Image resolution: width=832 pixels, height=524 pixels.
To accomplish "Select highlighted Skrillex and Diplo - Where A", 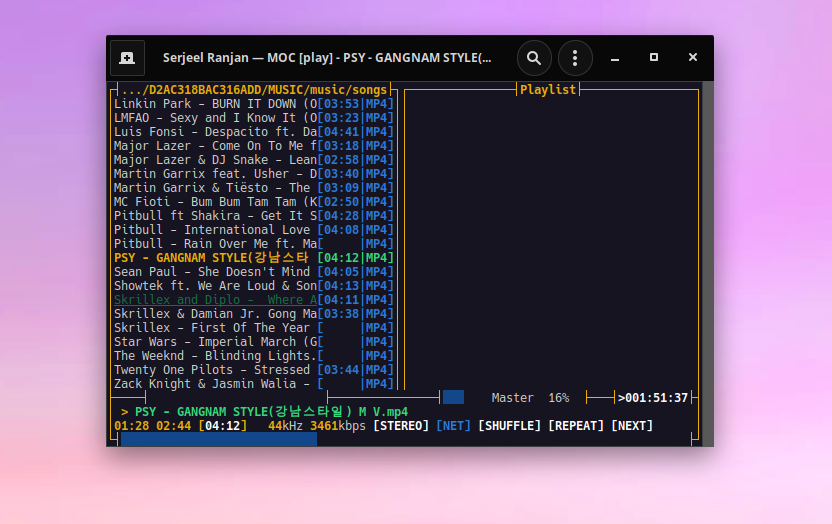I will click(x=254, y=300).
